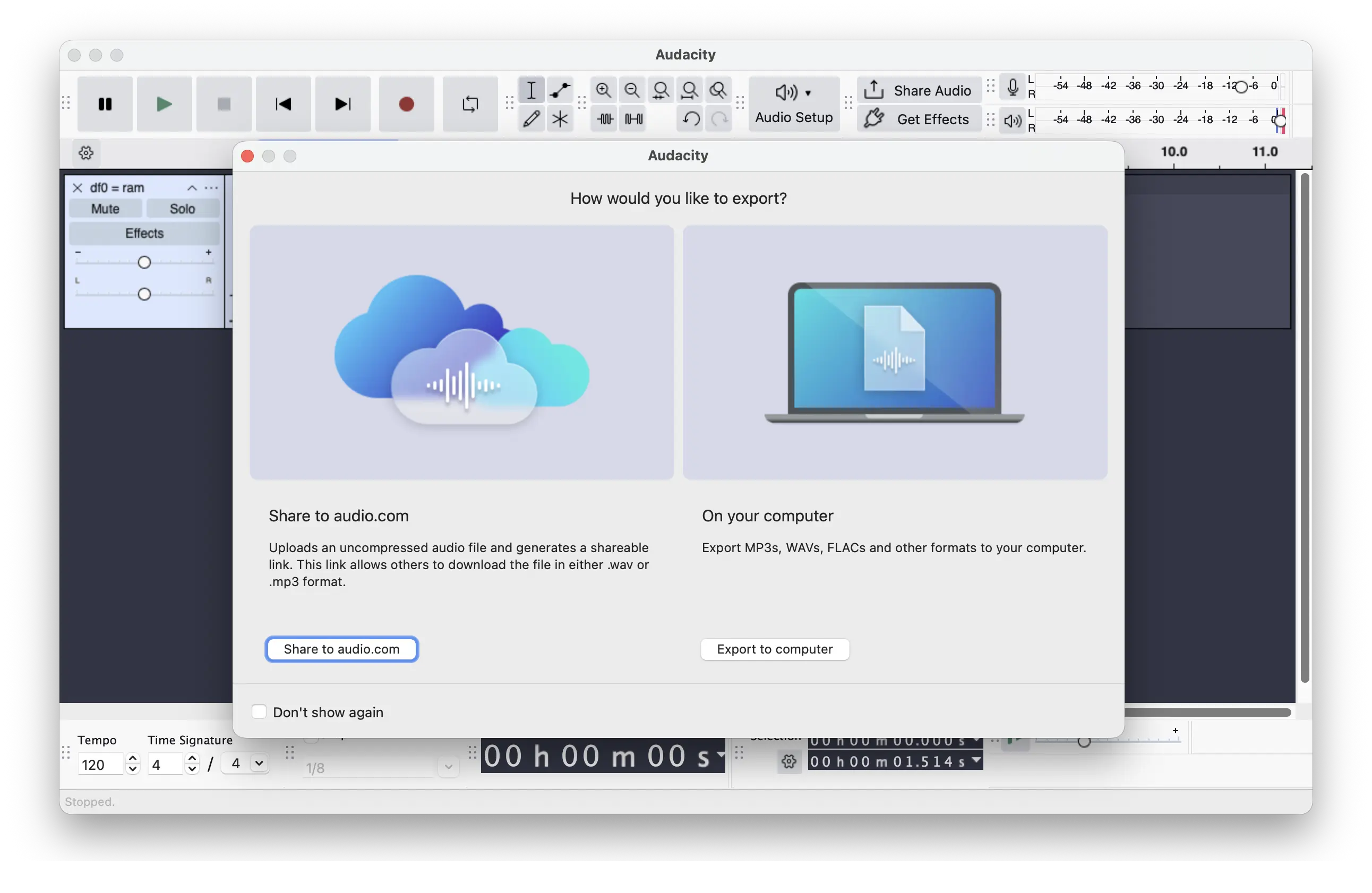Screen dimensions: 1372x893
Task: Solo the 'df0 = ram' track
Action: click(x=182, y=209)
